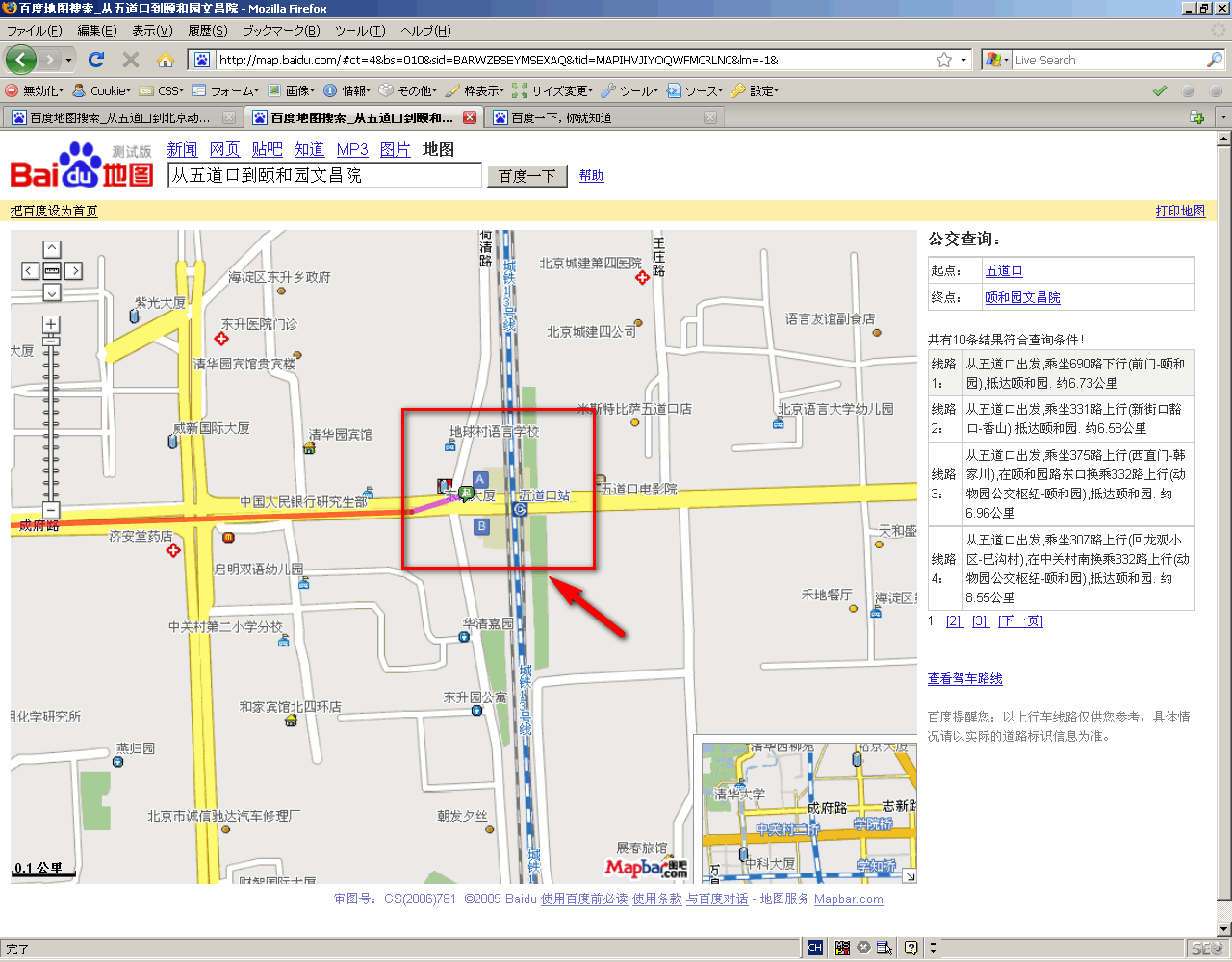Open the 画像 (Images) dropdown
The image size is (1232, 962).
point(291,90)
